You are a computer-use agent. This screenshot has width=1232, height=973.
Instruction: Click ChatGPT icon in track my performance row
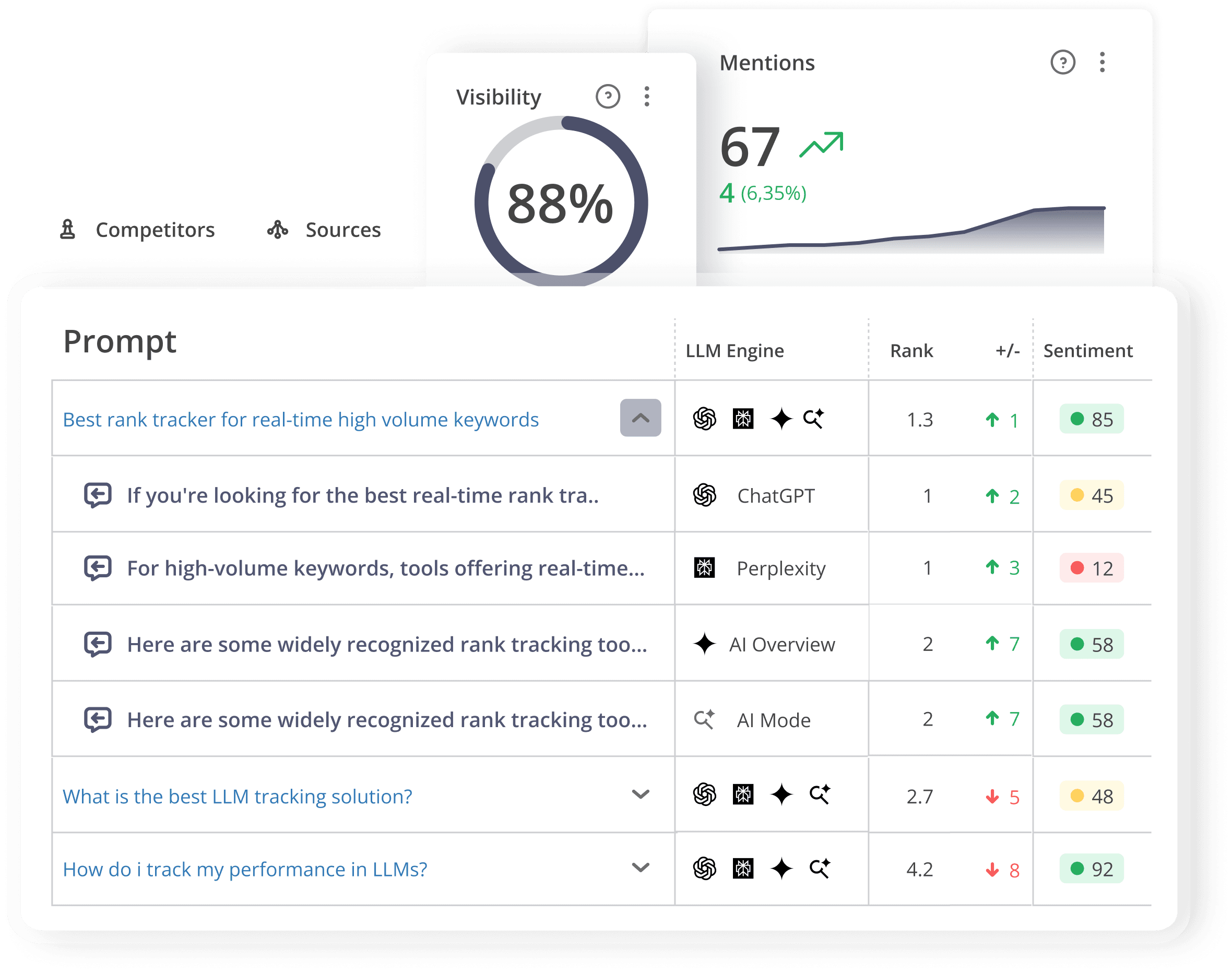click(705, 868)
